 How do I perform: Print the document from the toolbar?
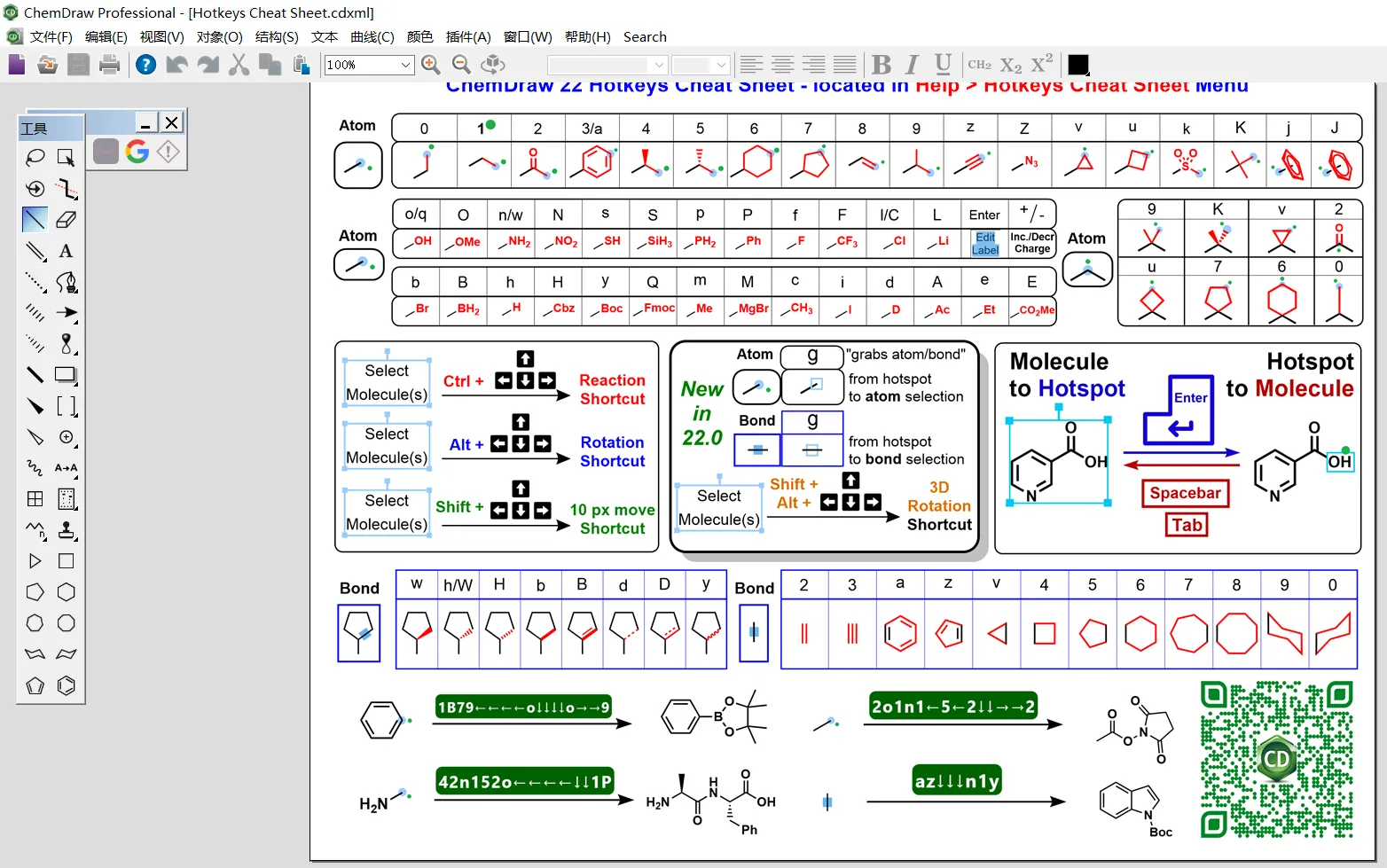pos(109,64)
